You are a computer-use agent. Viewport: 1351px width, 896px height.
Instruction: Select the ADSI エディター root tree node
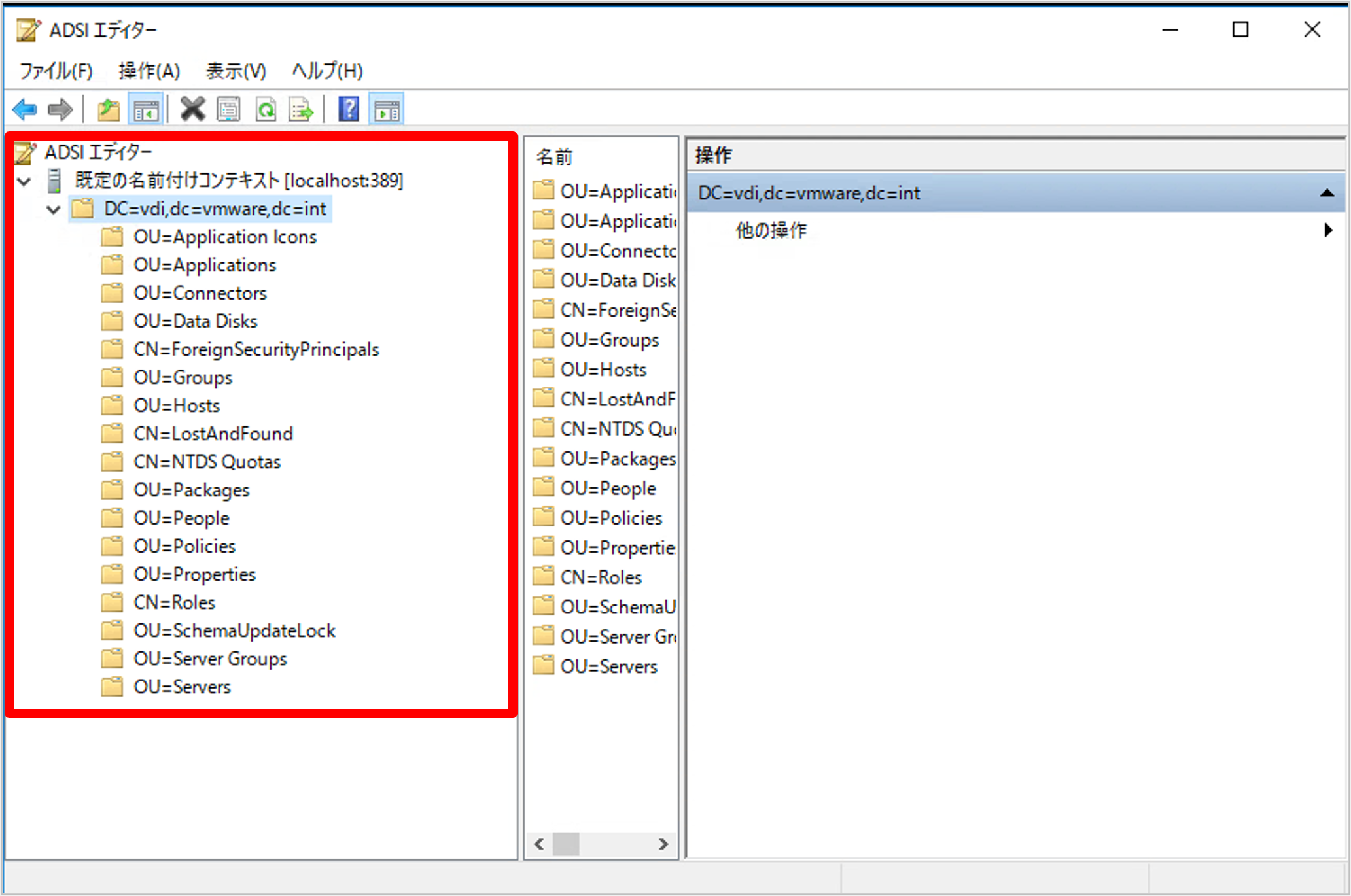[x=98, y=152]
